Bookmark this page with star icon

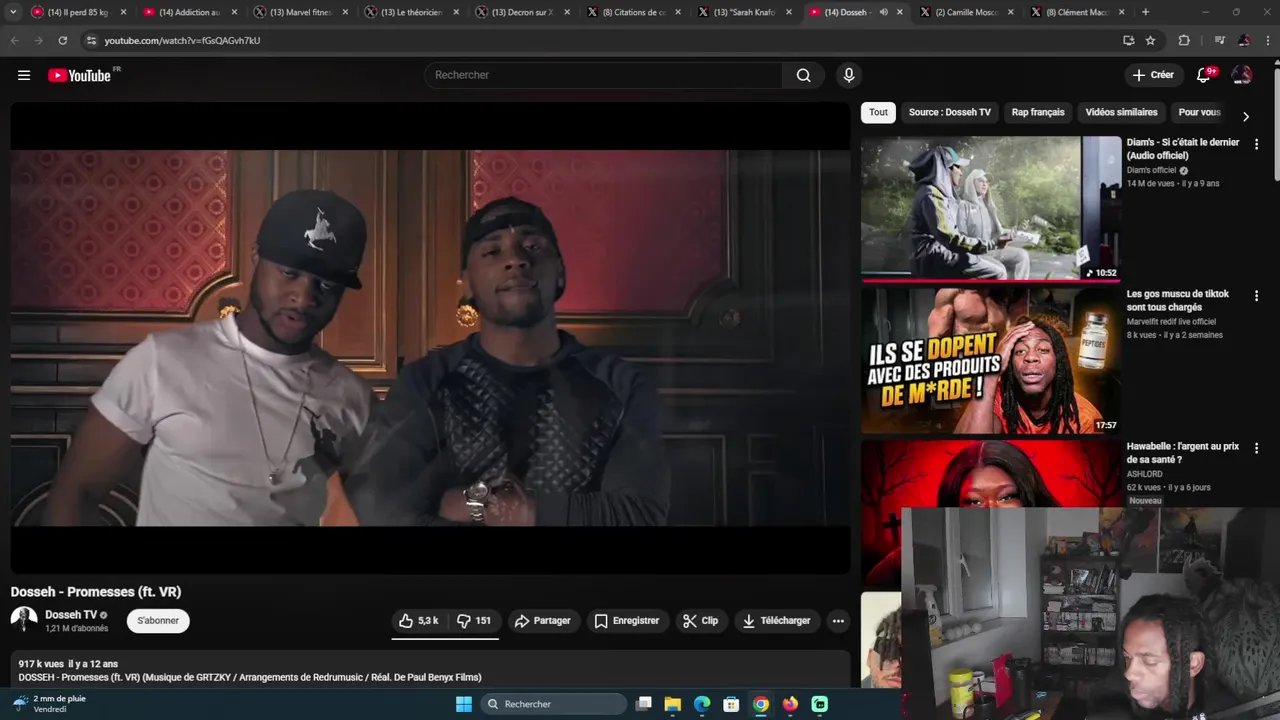pos(1150,40)
